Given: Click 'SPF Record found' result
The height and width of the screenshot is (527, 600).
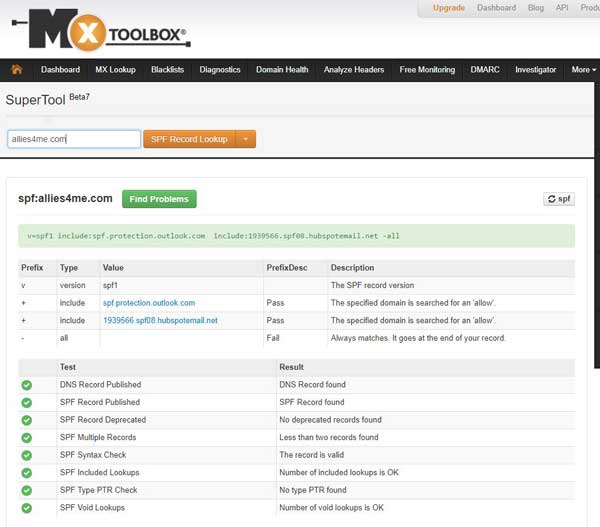Looking at the screenshot, I should pos(311,402).
